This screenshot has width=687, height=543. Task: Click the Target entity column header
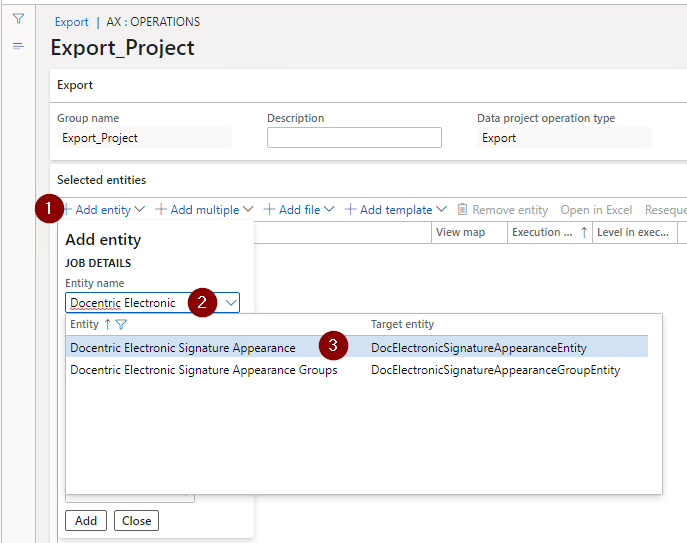tap(402, 324)
